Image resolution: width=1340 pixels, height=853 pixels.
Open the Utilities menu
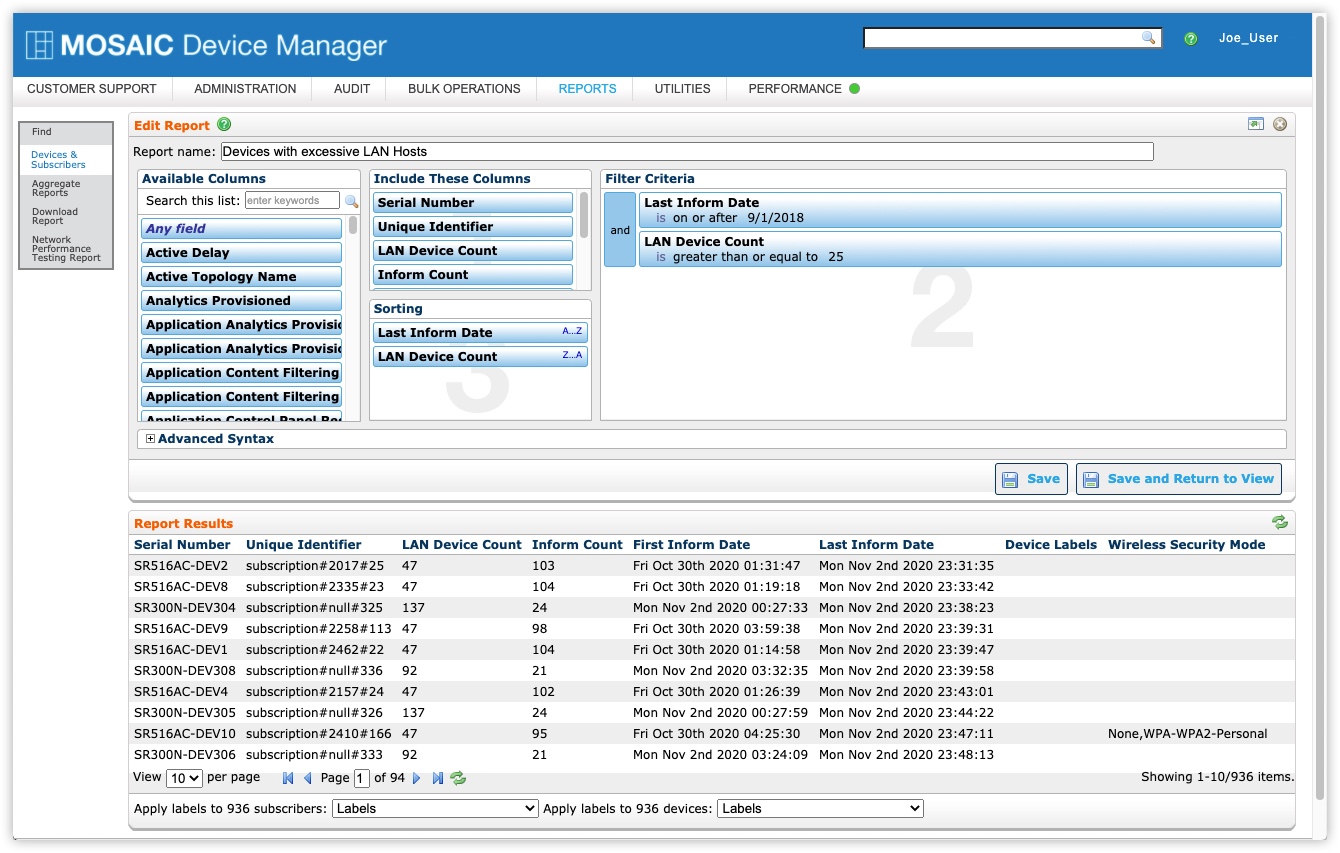coord(683,89)
